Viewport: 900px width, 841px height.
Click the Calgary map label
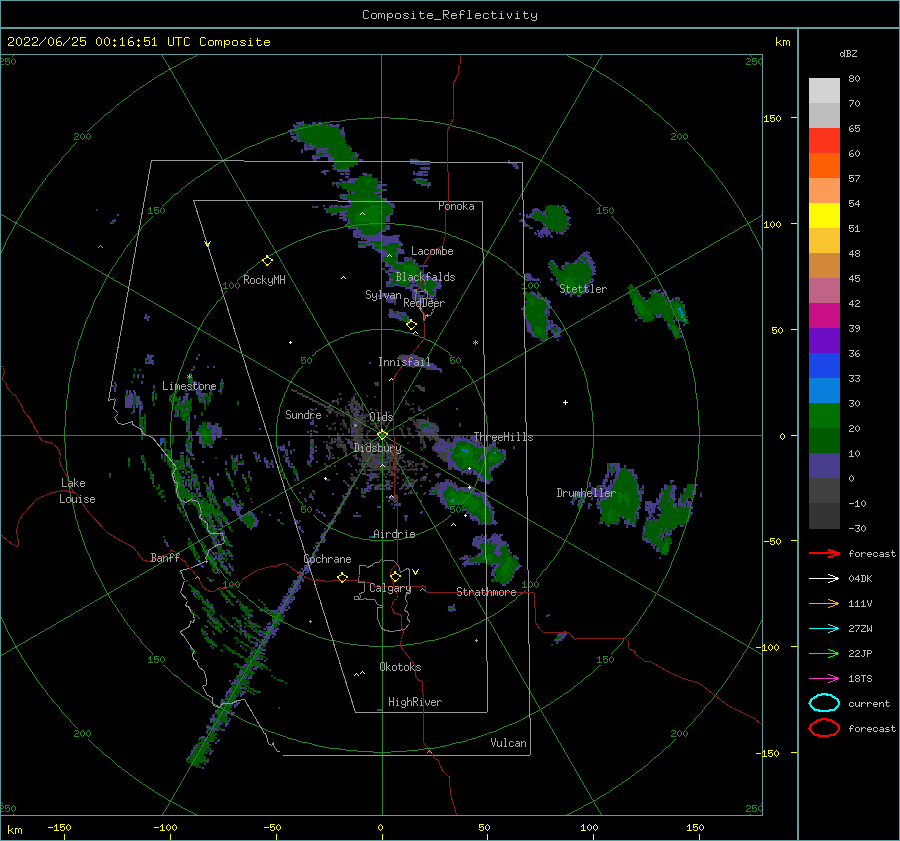(390, 588)
